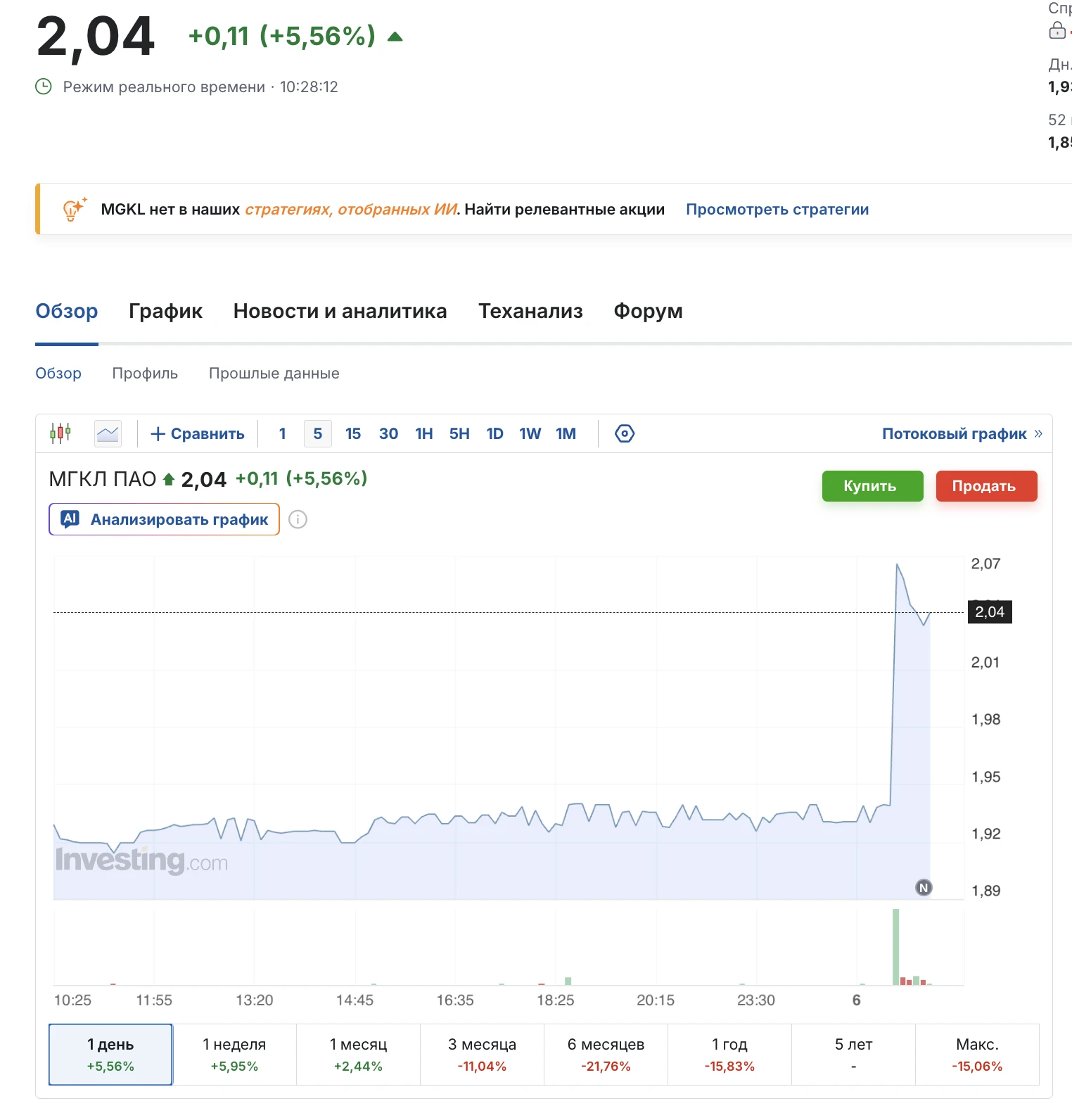Select the 5 minute interval
Image resolution: width=1072 pixels, height=1120 pixels.
[x=318, y=434]
